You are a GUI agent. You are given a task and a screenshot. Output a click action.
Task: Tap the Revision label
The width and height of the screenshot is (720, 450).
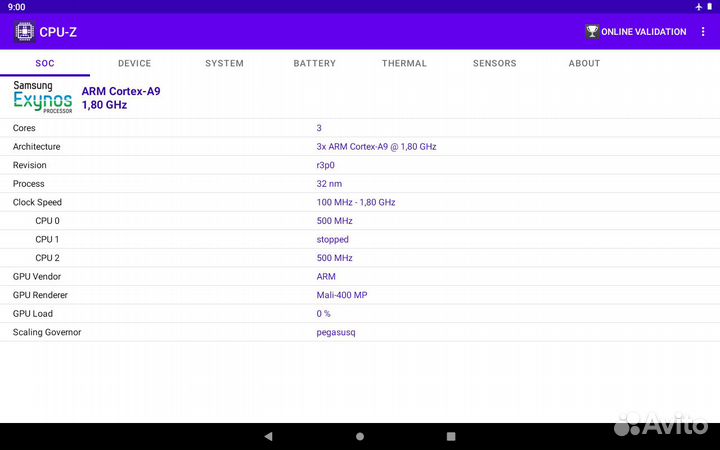29,165
